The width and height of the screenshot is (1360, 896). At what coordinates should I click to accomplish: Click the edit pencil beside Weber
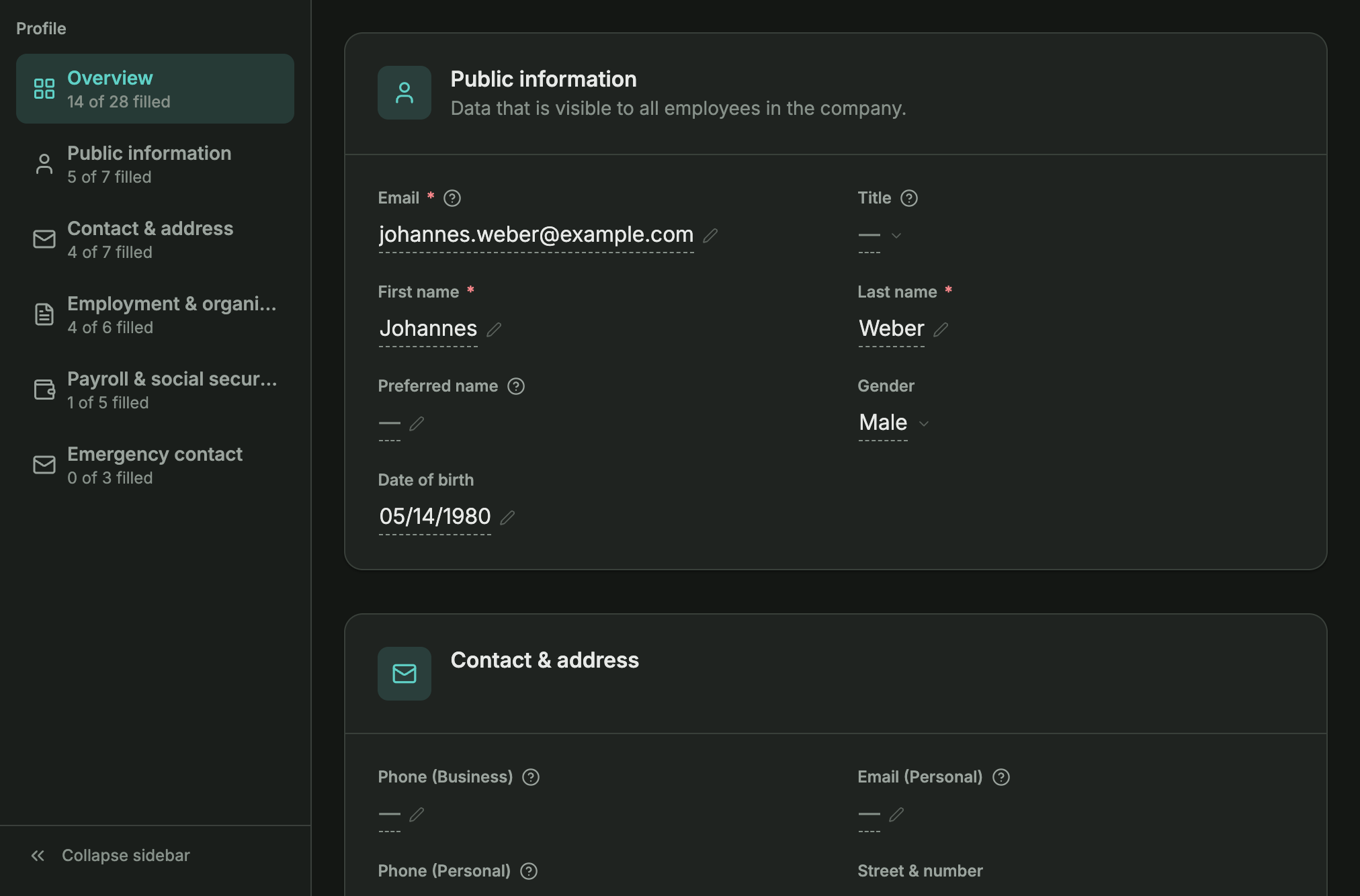(941, 330)
